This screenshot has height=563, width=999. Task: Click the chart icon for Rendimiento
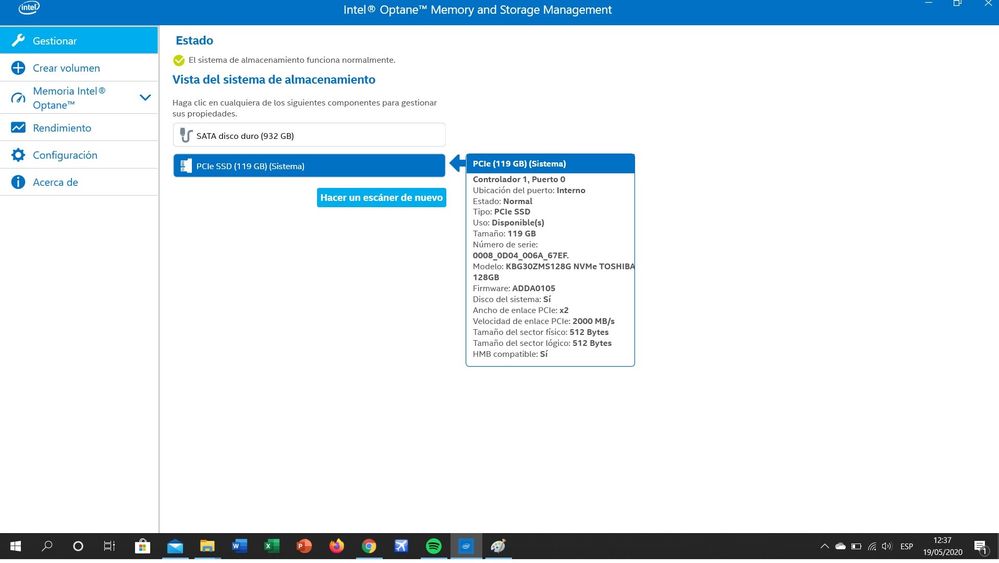click(18, 127)
